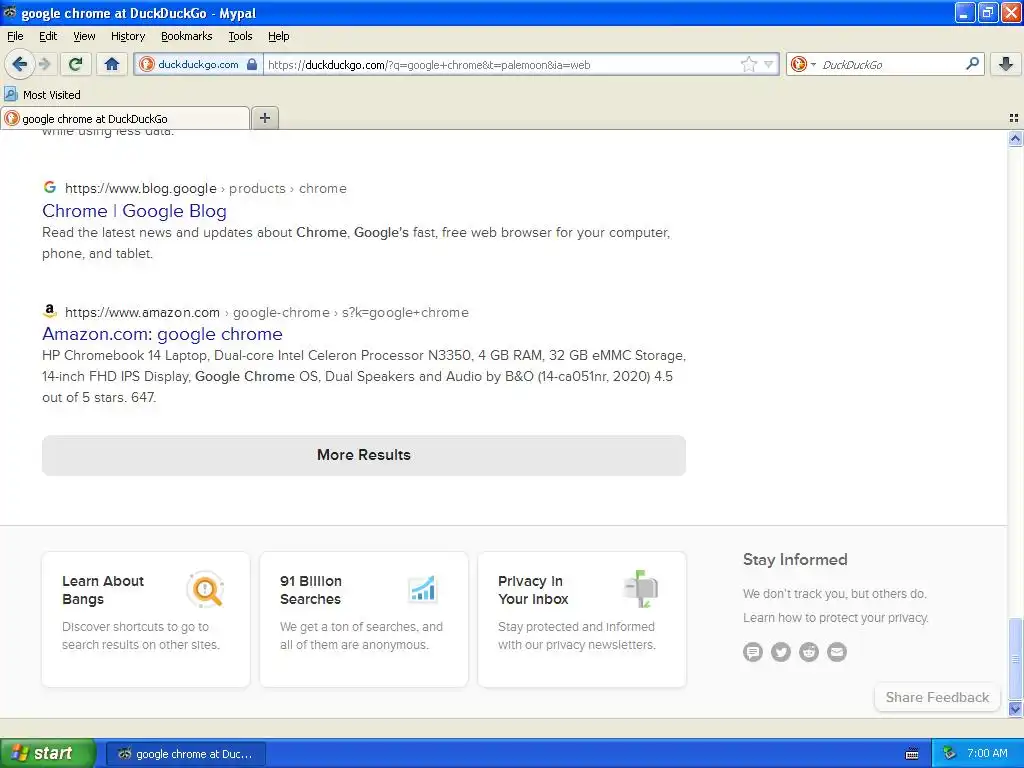The height and width of the screenshot is (768, 1024).
Task: Open the Windows start menu
Action: coord(48,753)
